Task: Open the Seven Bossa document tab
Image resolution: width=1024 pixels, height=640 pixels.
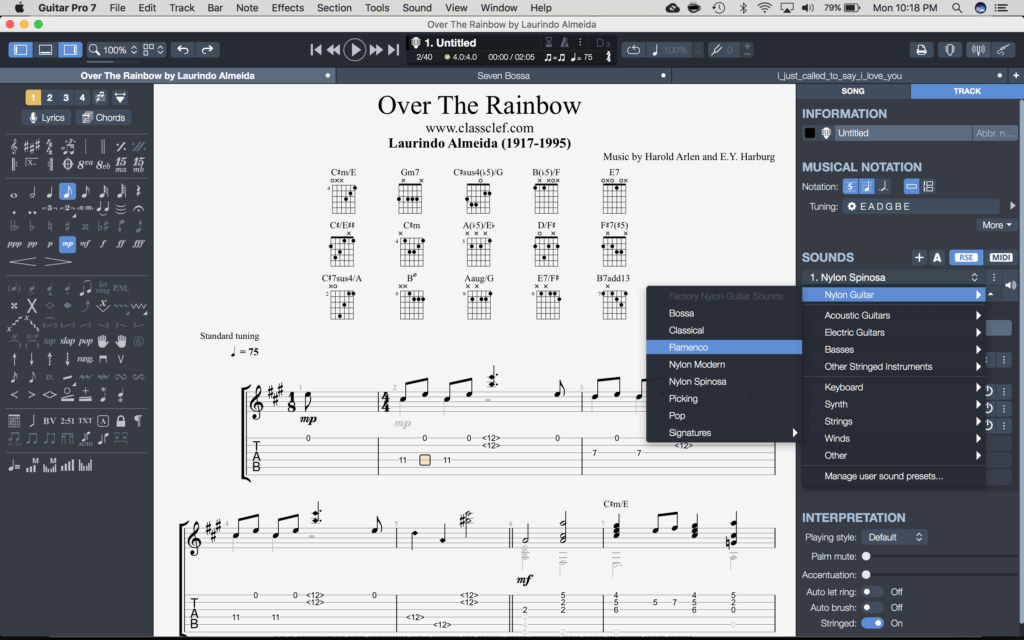Action: click(x=503, y=76)
